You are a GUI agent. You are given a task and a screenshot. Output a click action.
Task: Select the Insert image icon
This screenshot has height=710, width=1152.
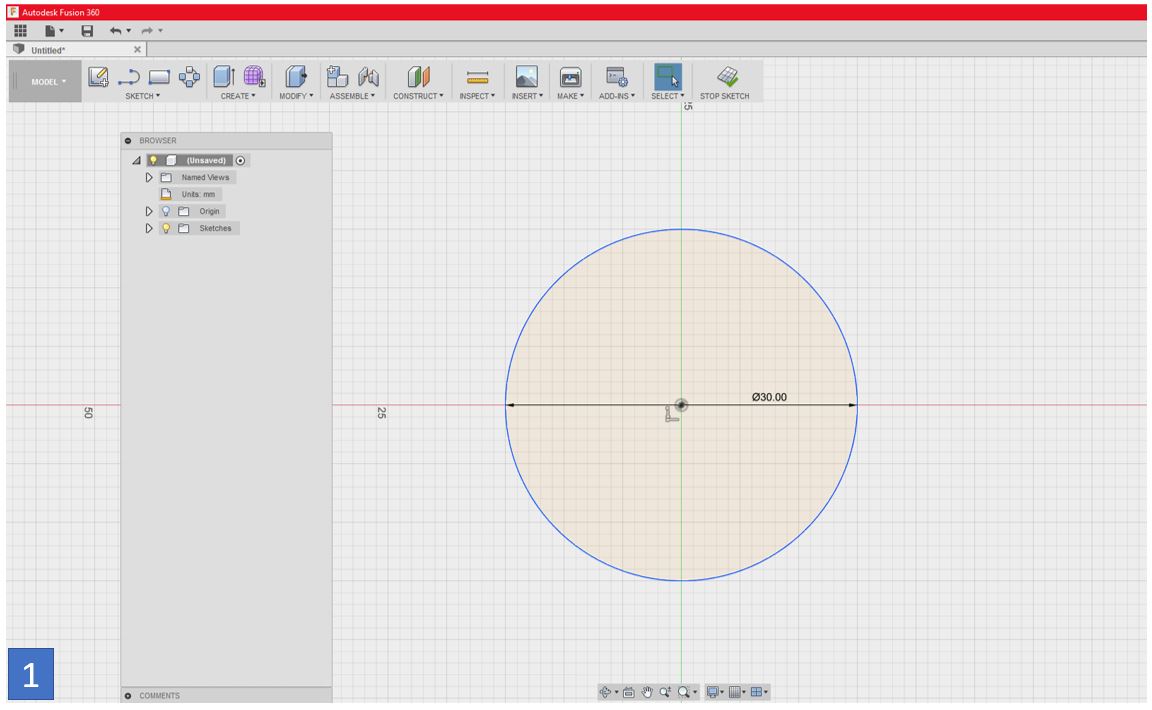click(527, 76)
